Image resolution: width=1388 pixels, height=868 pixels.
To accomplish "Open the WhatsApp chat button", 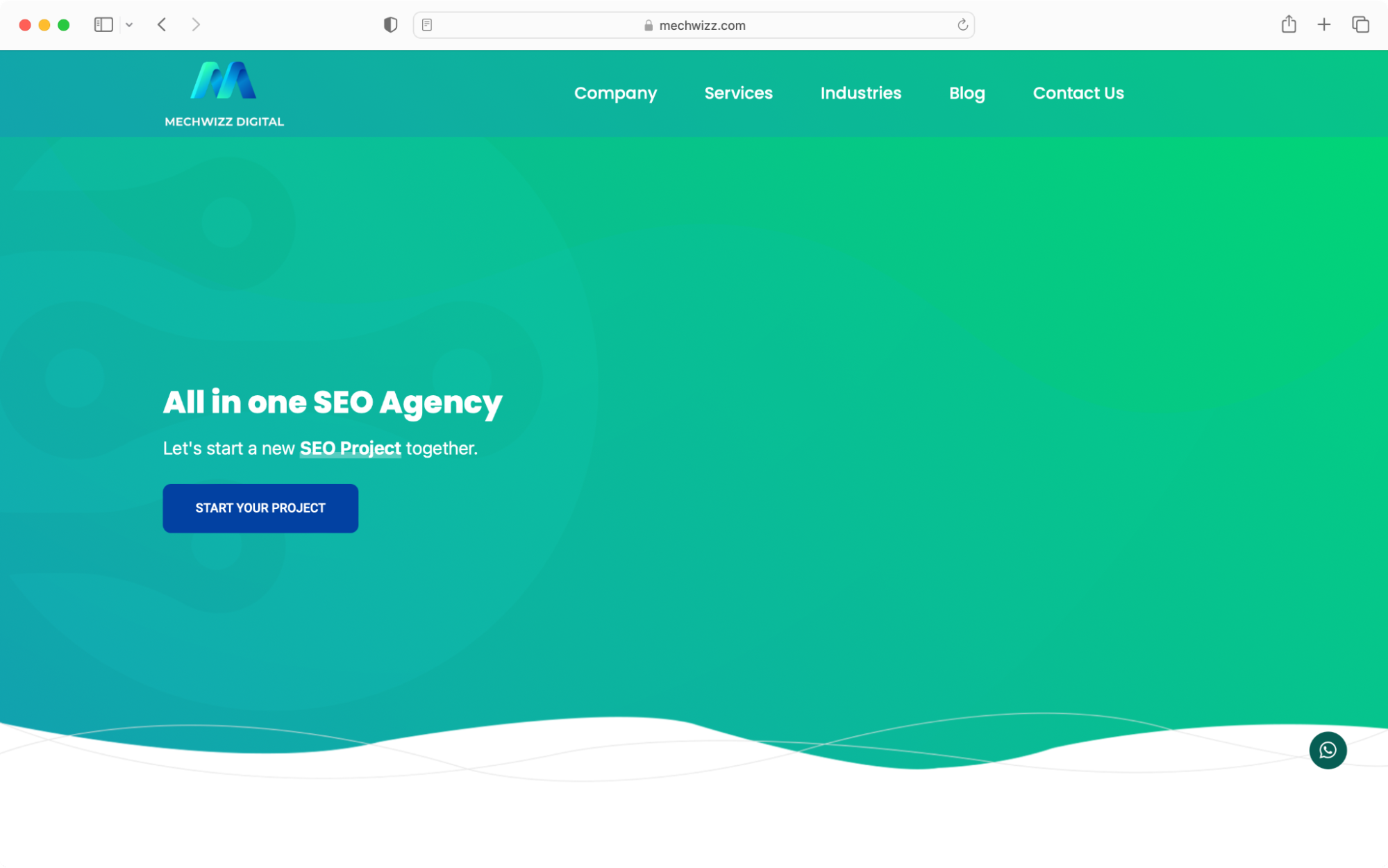I will click(1327, 750).
